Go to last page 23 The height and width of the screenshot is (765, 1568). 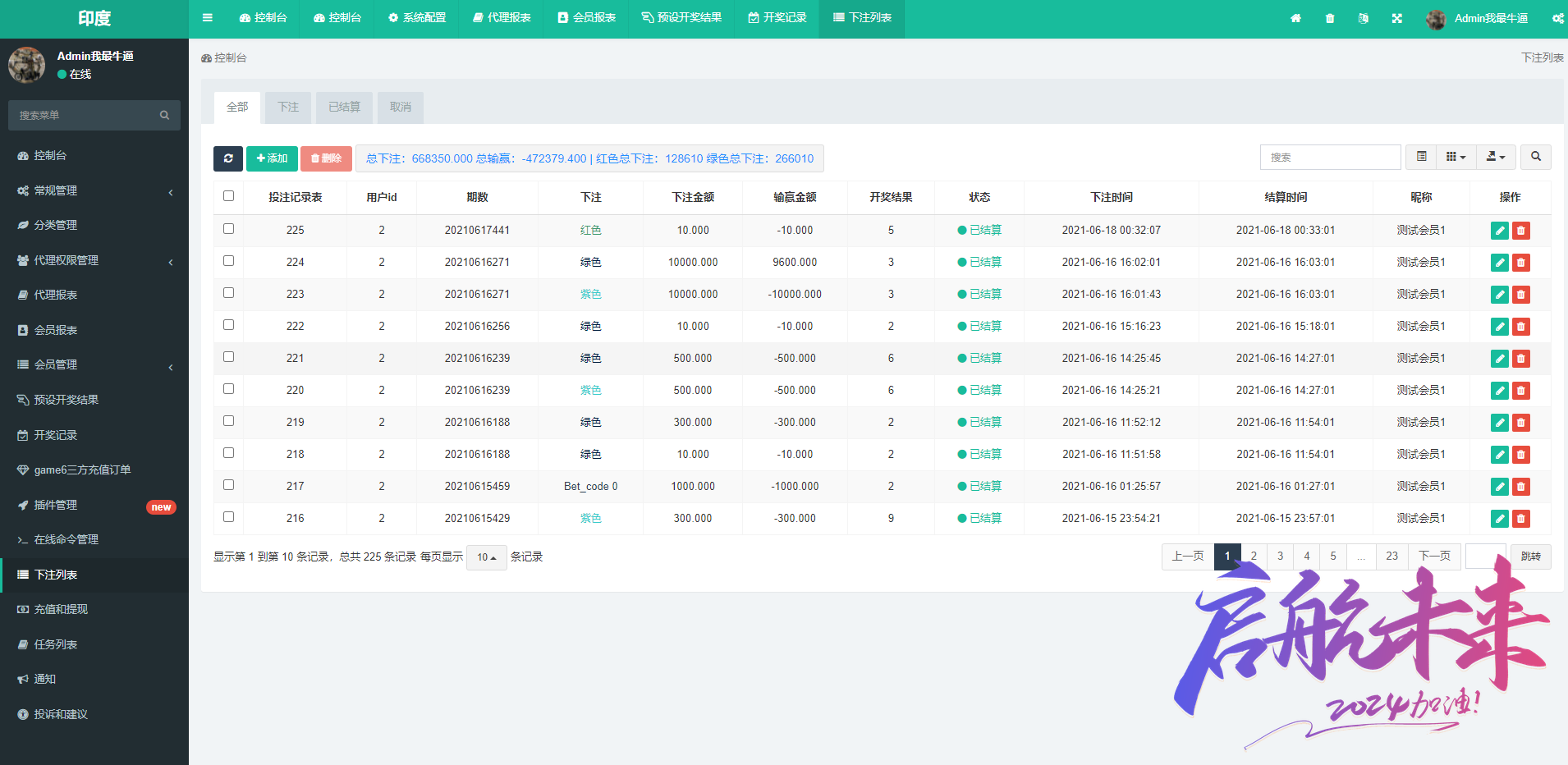coord(1391,557)
